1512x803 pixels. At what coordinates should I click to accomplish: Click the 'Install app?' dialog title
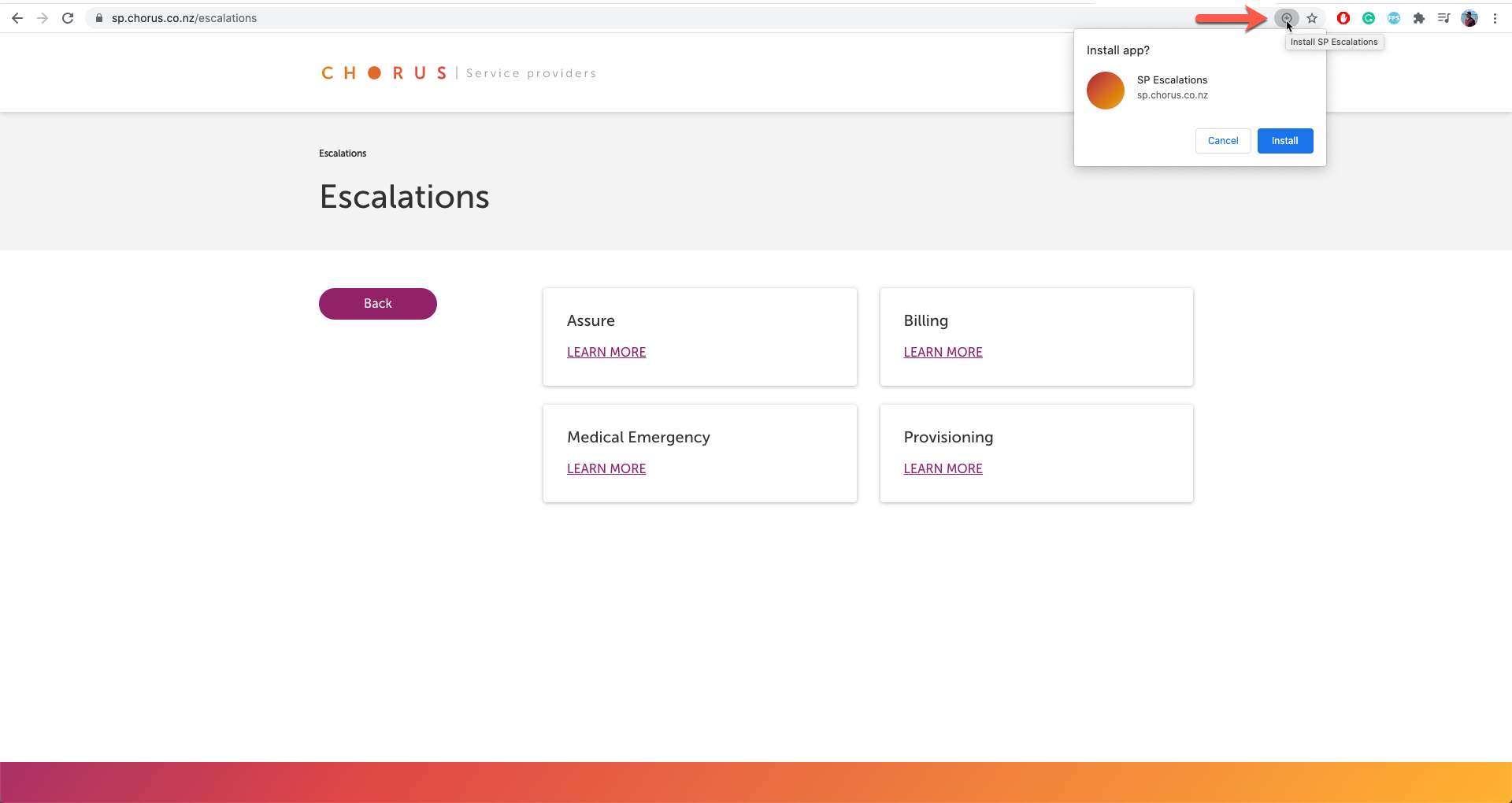click(1117, 50)
